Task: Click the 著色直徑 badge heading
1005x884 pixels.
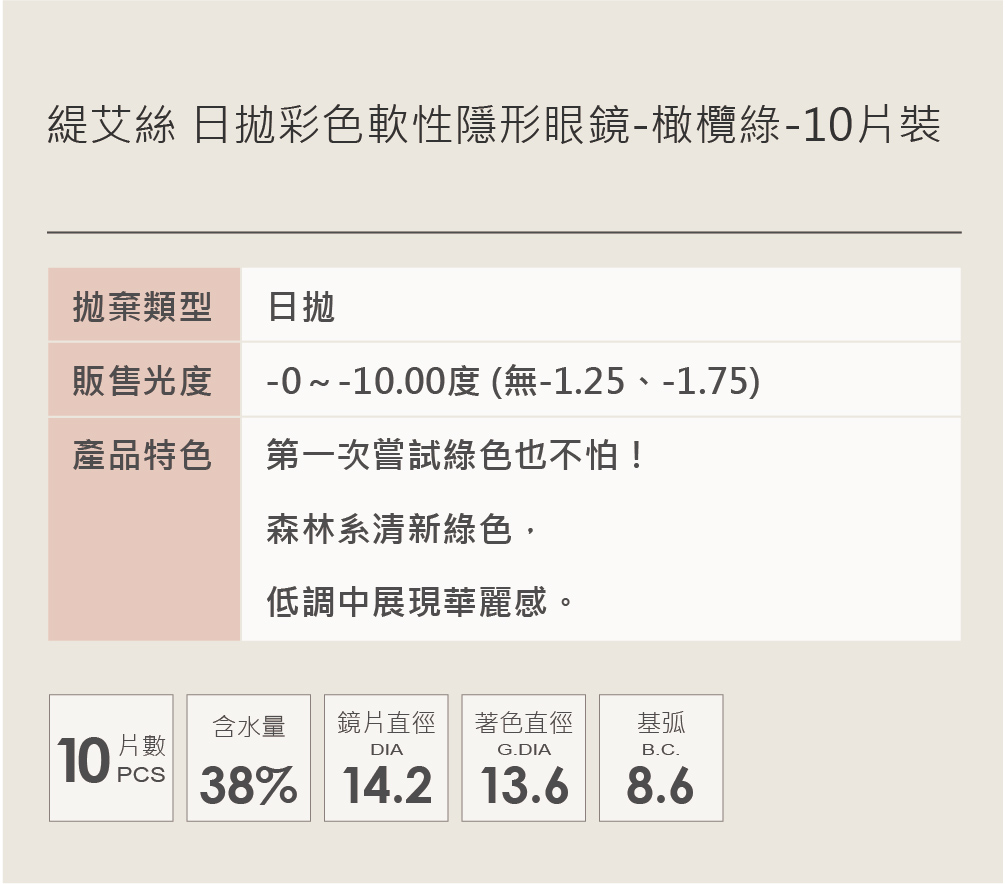Action: 524,722
